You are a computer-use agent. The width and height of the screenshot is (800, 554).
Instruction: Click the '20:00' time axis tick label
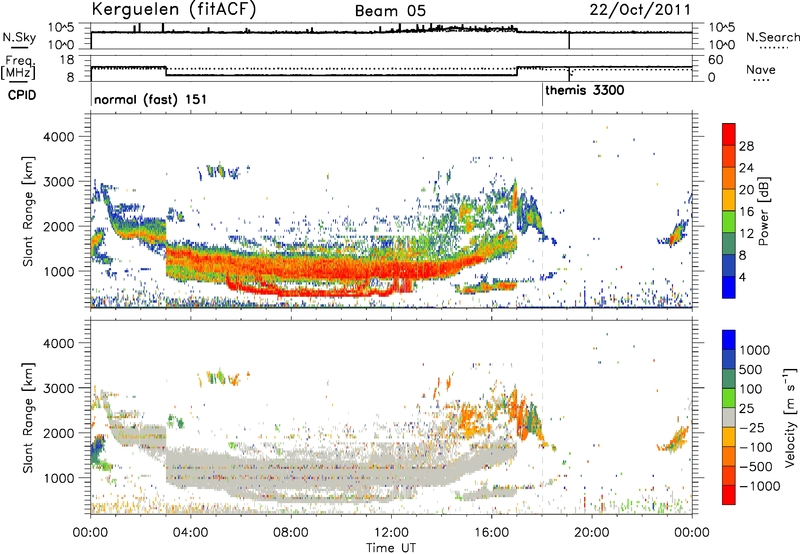pos(592,533)
